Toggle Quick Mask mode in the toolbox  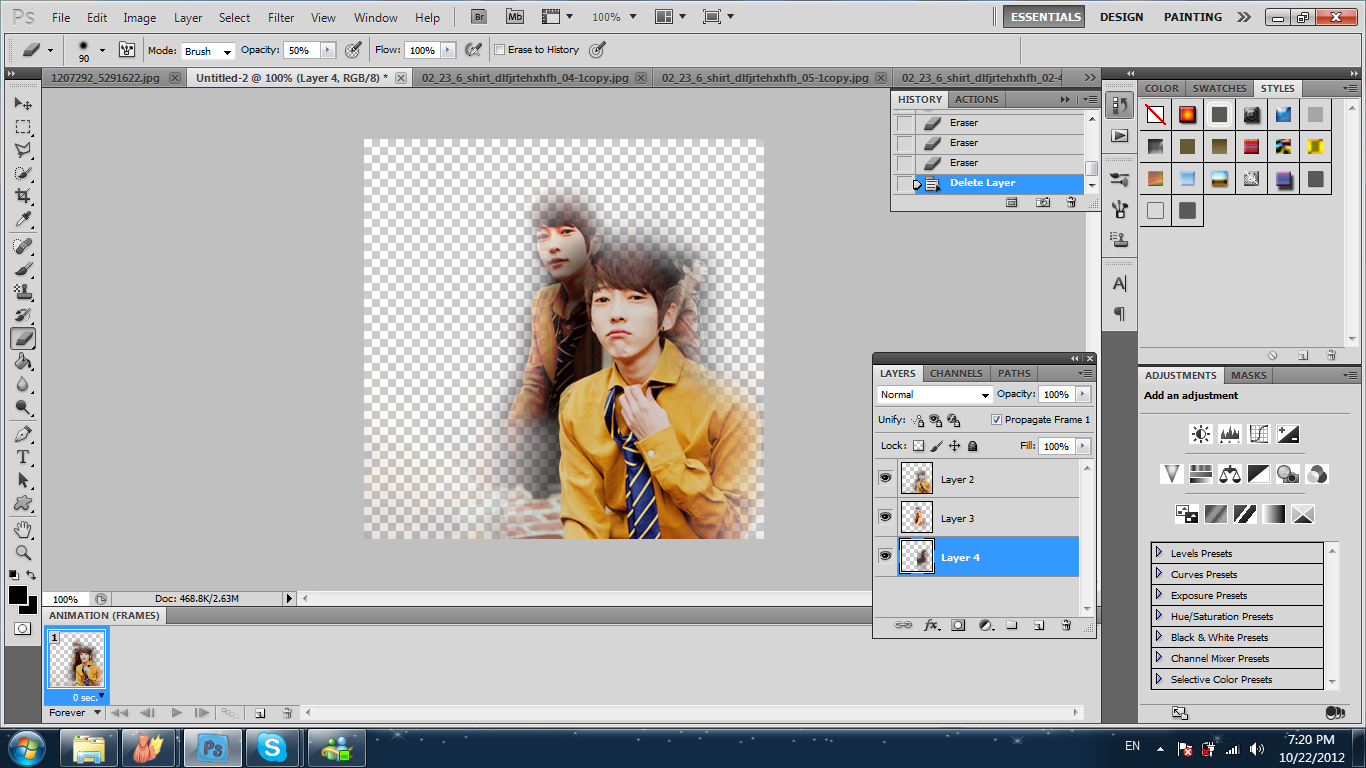[22, 629]
